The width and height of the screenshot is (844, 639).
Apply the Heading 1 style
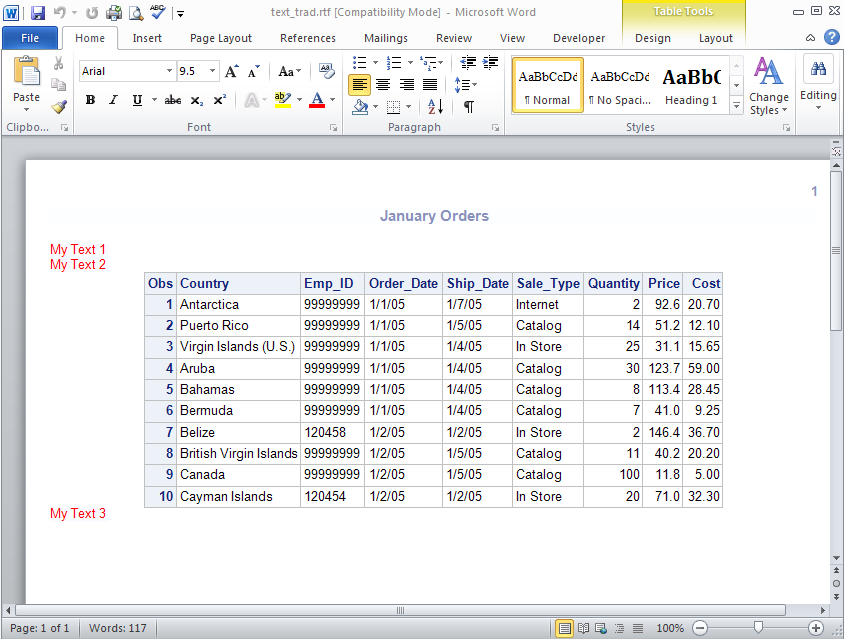[x=691, y=86]
